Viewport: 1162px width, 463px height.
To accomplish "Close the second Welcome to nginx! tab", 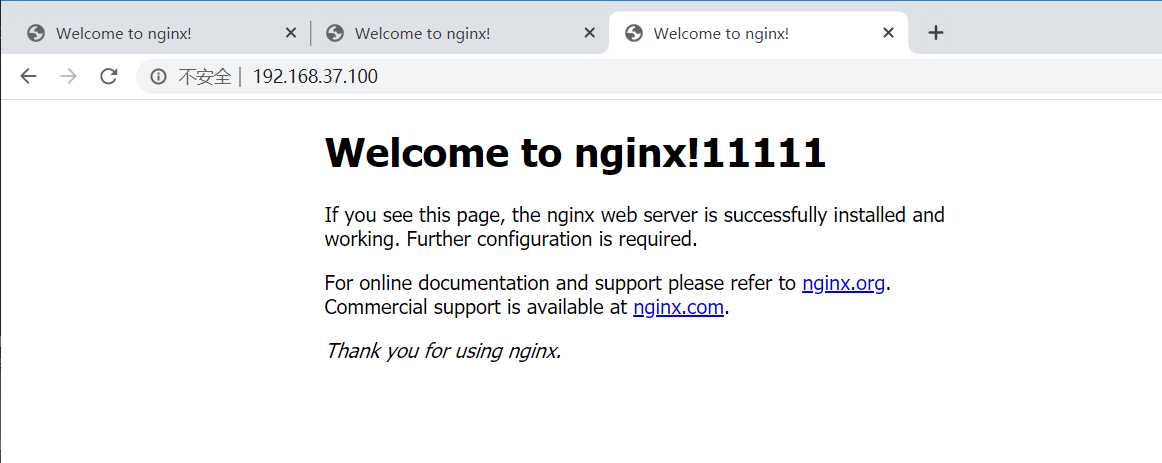I will (x=590, y=33).
